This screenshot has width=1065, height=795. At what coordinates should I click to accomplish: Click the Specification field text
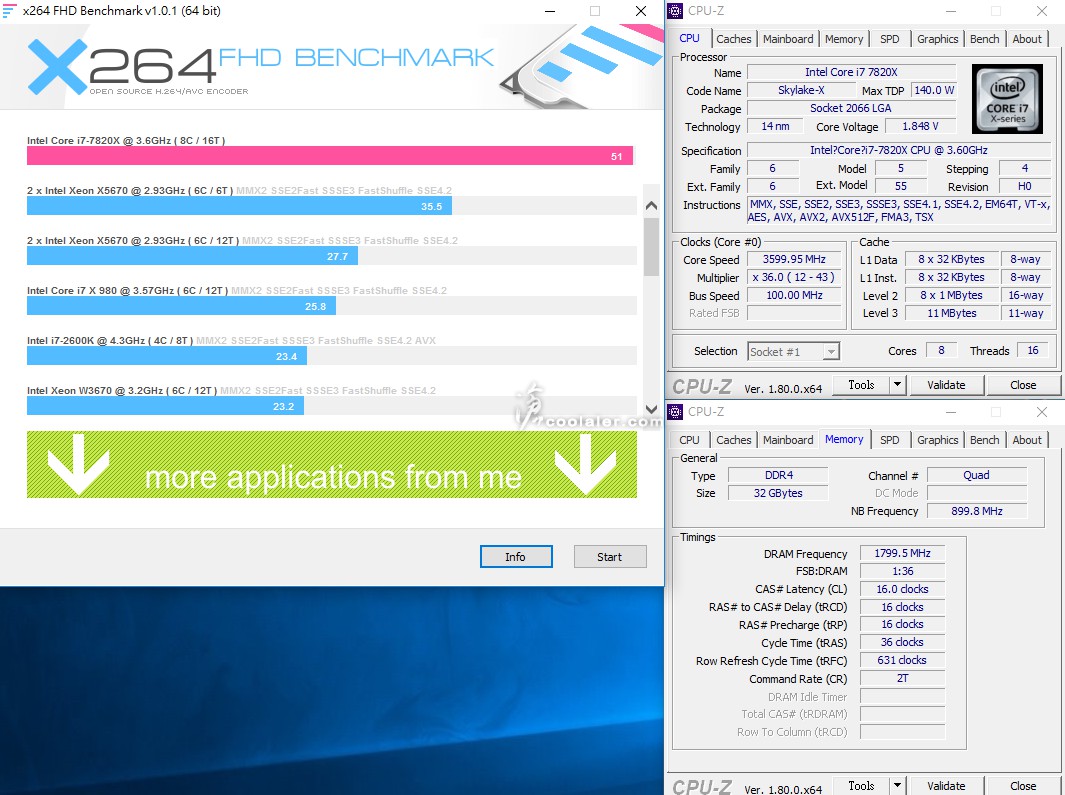pos(899,150)
